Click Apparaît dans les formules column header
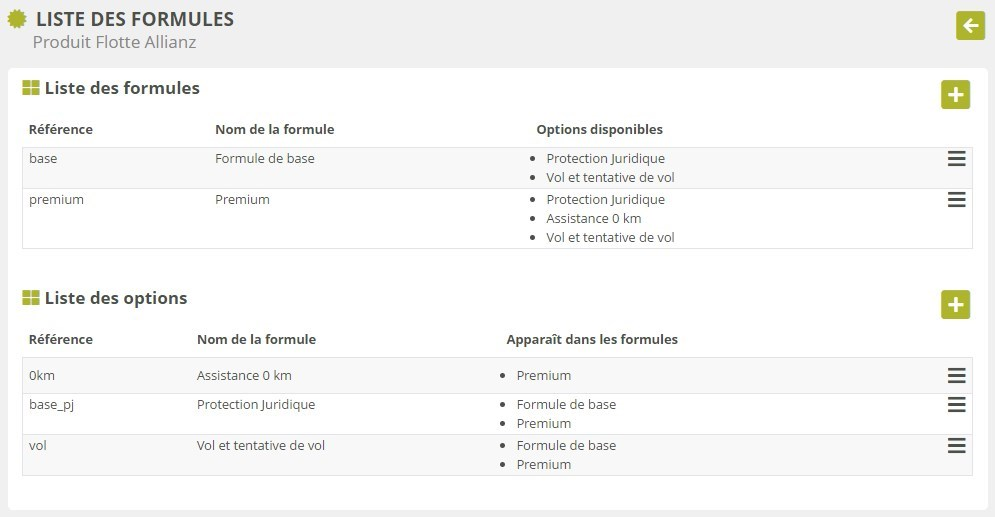995x517 pixels. tap(592, 339)
